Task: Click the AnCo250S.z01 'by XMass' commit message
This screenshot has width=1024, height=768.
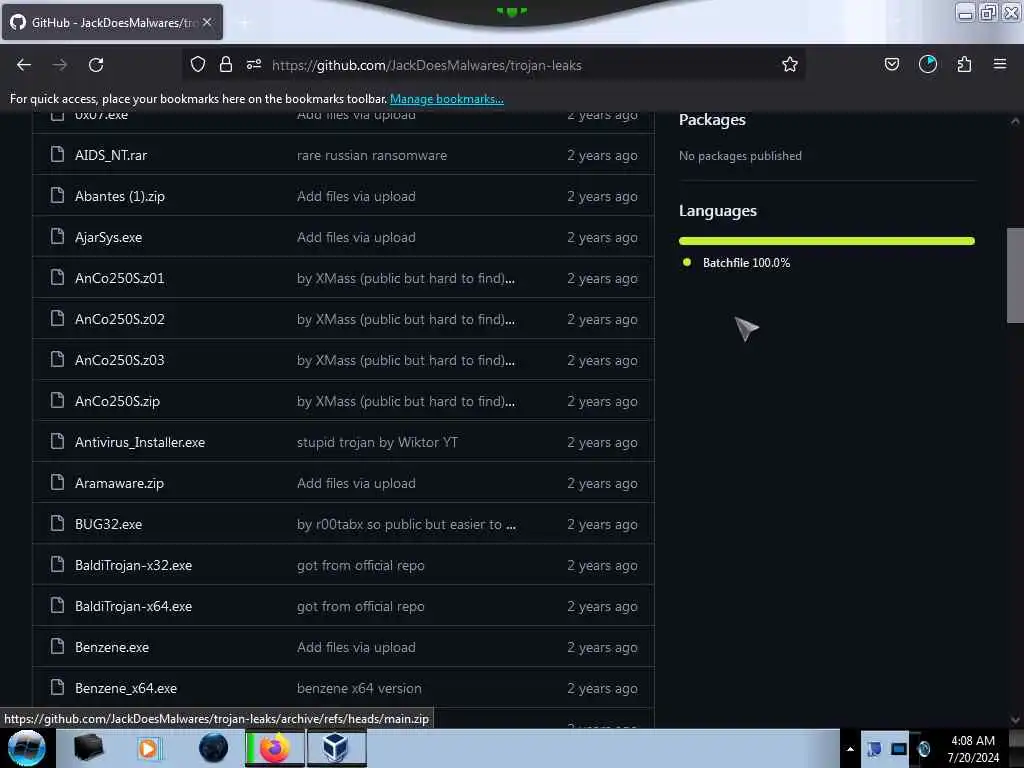Action: click(x=406, y=278)
